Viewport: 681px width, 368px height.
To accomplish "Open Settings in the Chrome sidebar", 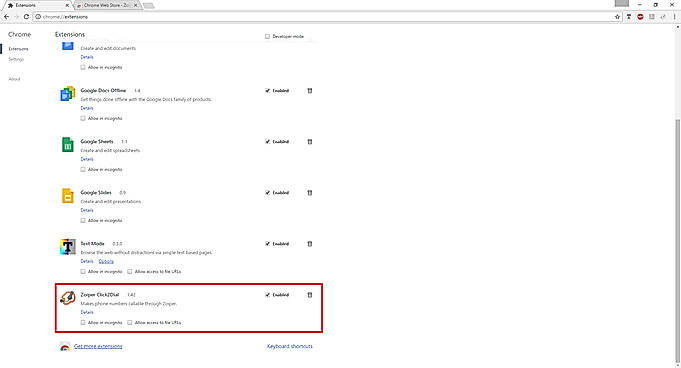I will 16,59.
